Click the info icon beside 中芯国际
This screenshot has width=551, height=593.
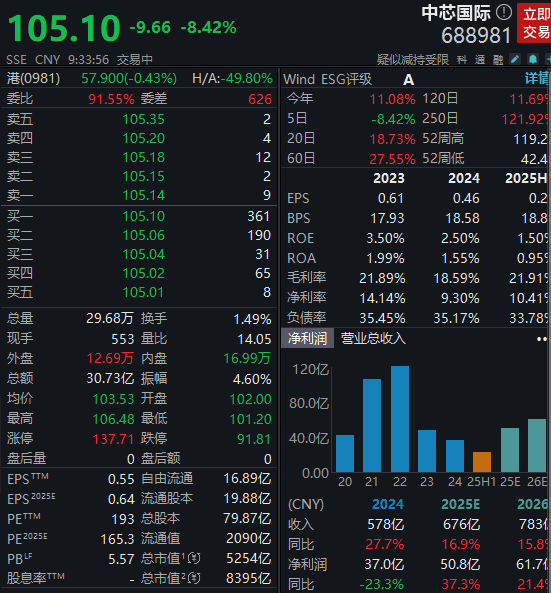pos(504,12)
